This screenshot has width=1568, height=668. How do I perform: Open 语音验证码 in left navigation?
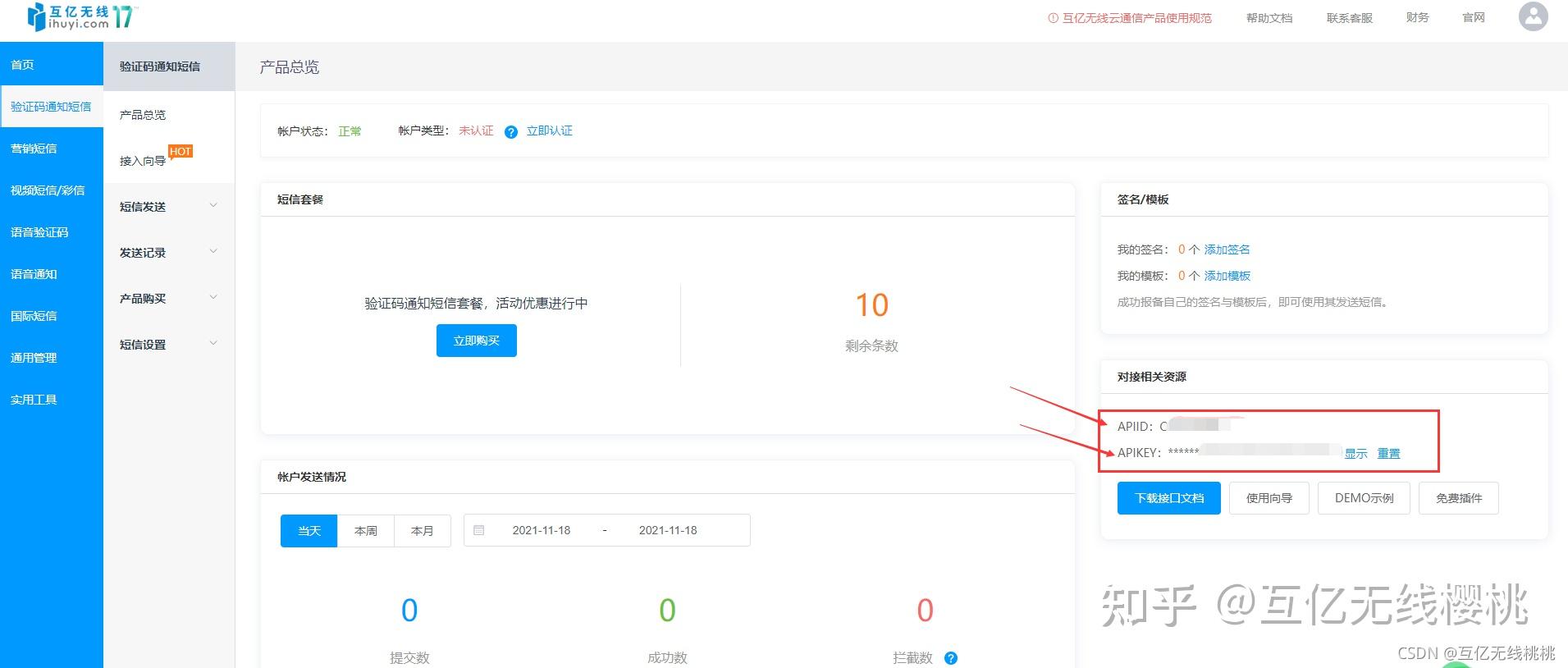(x=39, y=232)
